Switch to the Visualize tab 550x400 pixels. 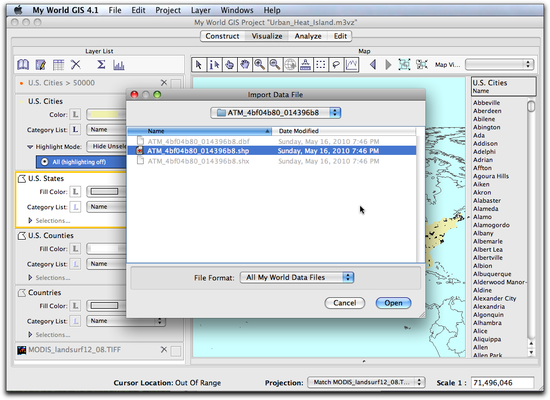pos(267,36)
